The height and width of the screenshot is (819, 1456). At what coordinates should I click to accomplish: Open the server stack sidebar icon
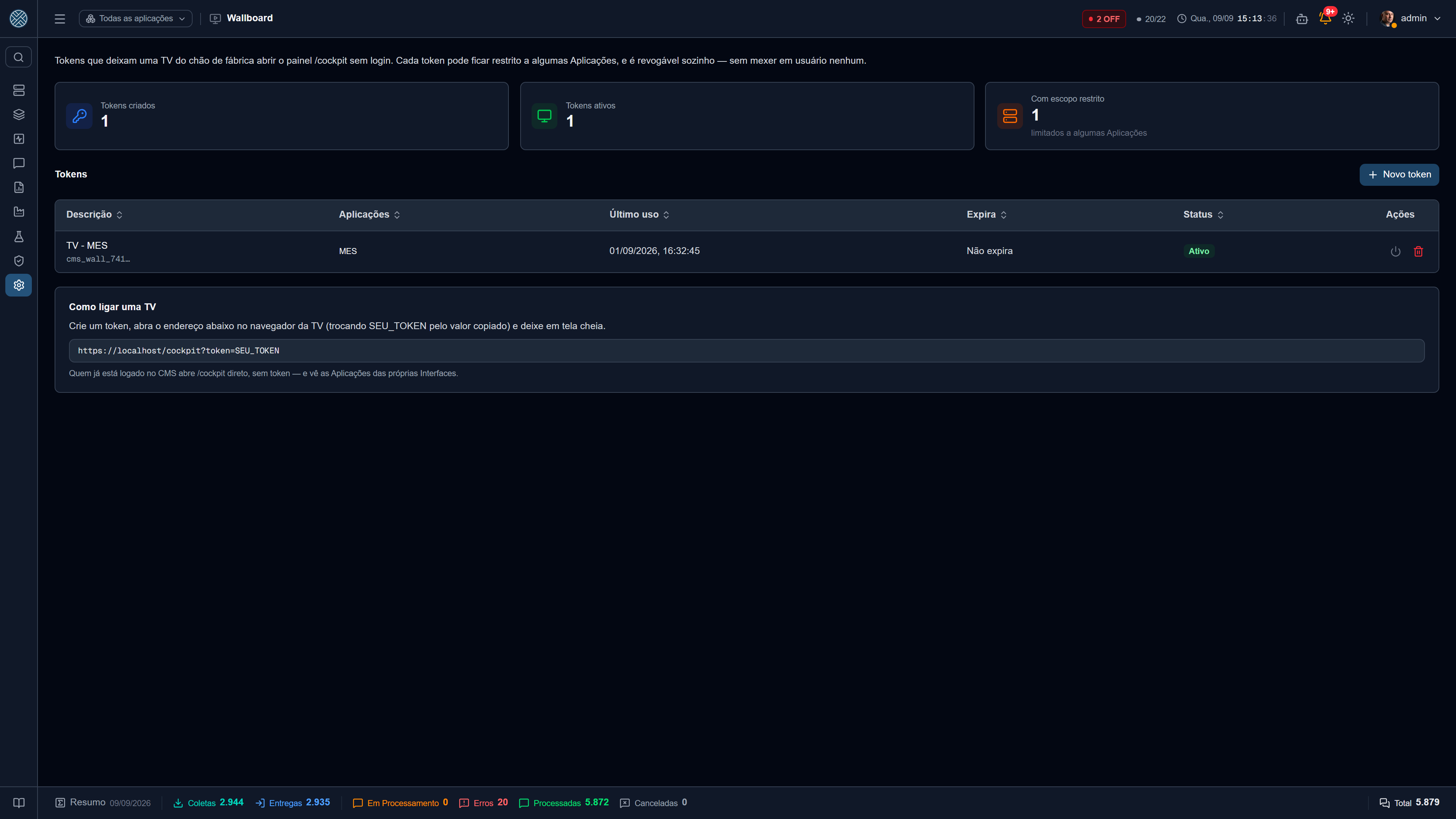19,91
